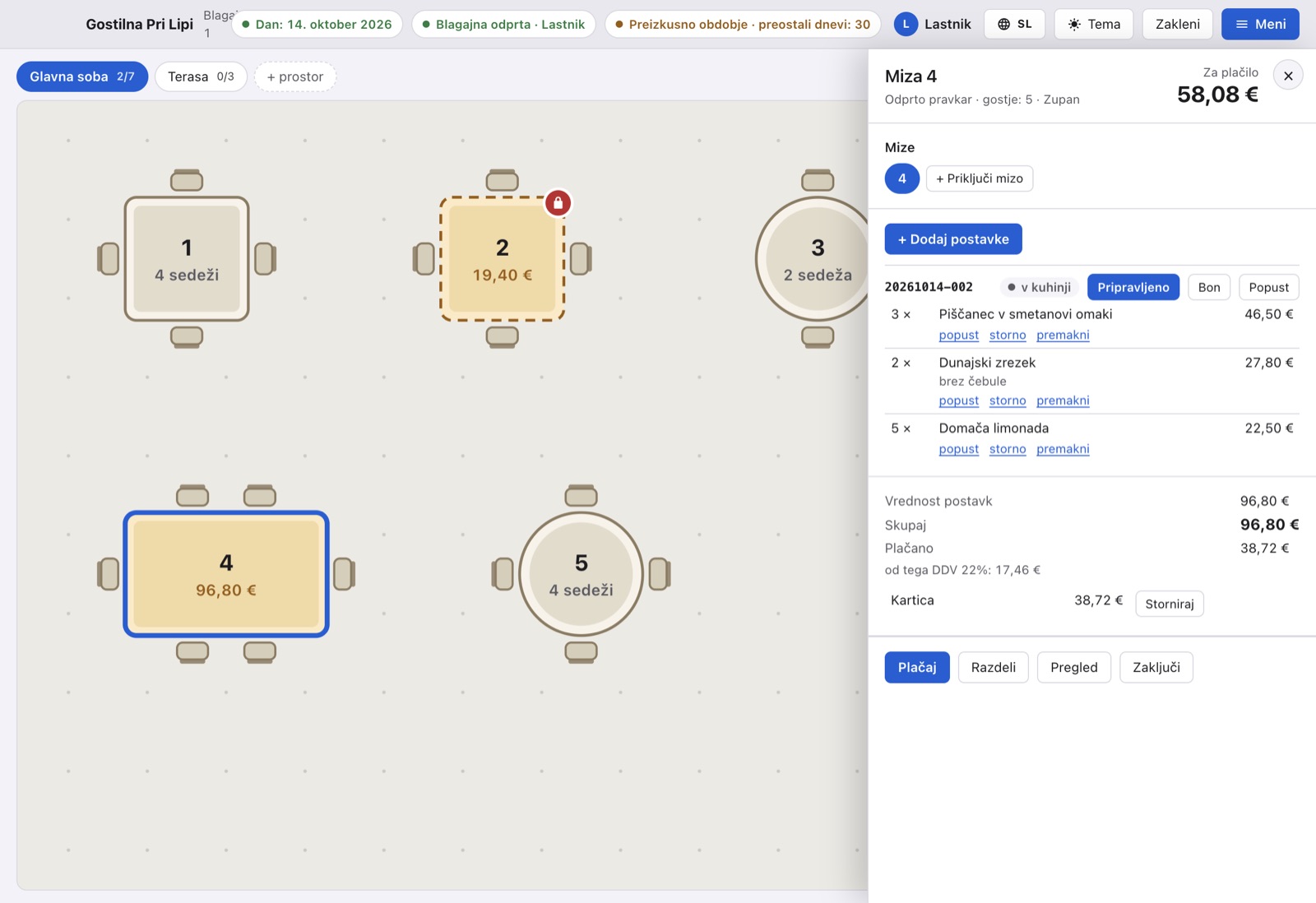Image resolution: width=1316 pixels, height=903 pixels.
Task: Select table 4 with 96,80 €
Action: click(x=226, y=574)
